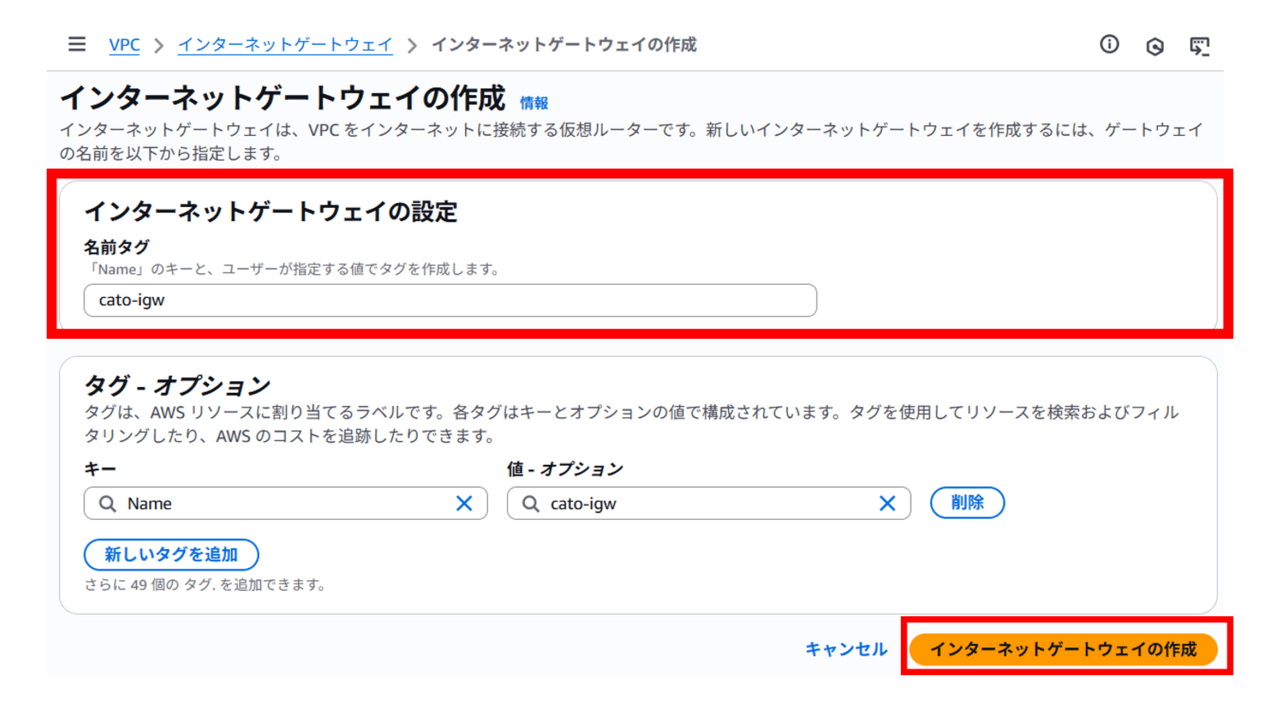Image resolution: width=1280 pixels, height=712 pixels.
Task: Open the side navigation hamburger menu
Action: [77, 45]
